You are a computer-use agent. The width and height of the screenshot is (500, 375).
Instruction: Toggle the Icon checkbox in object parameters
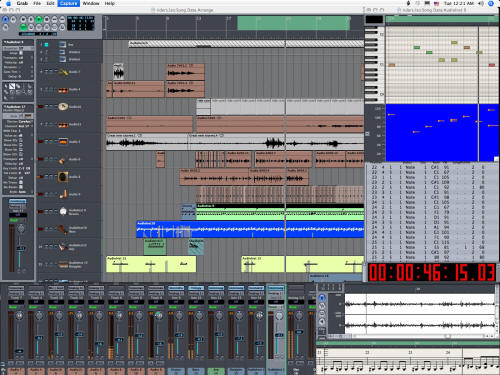click(x=21, y=116)
